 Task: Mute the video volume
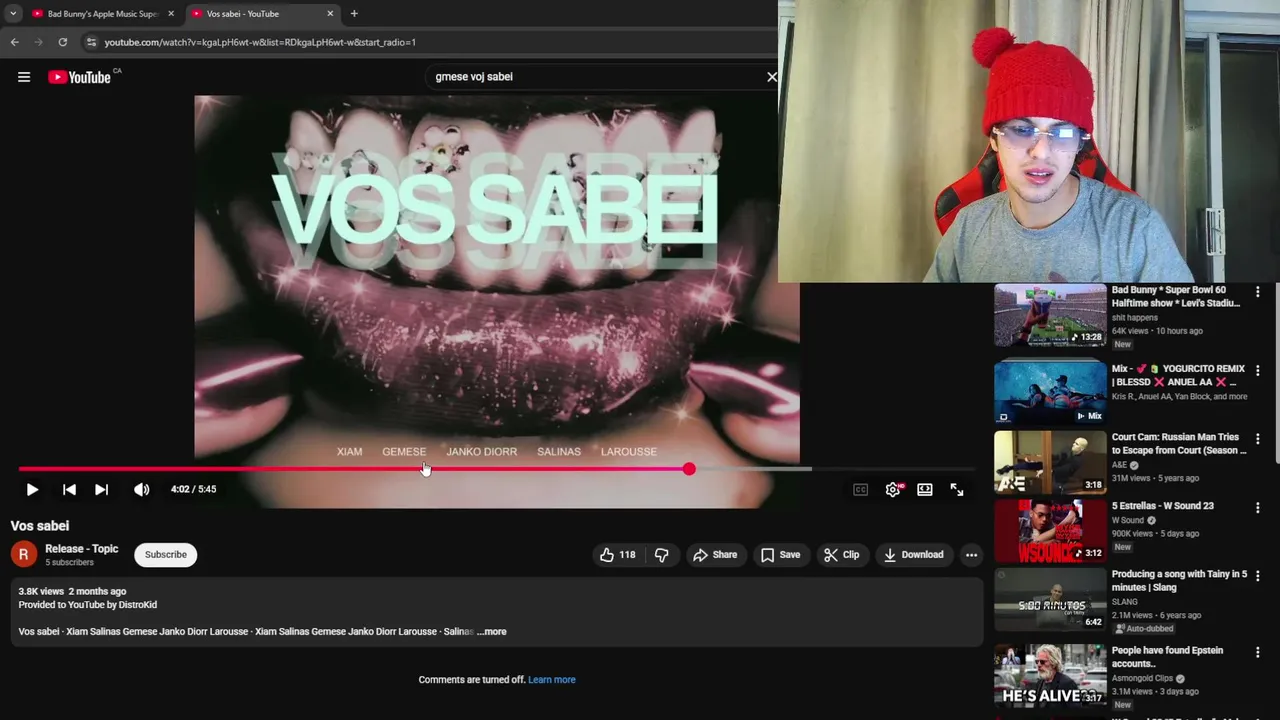pyautogui.click(x=142, y=489)
